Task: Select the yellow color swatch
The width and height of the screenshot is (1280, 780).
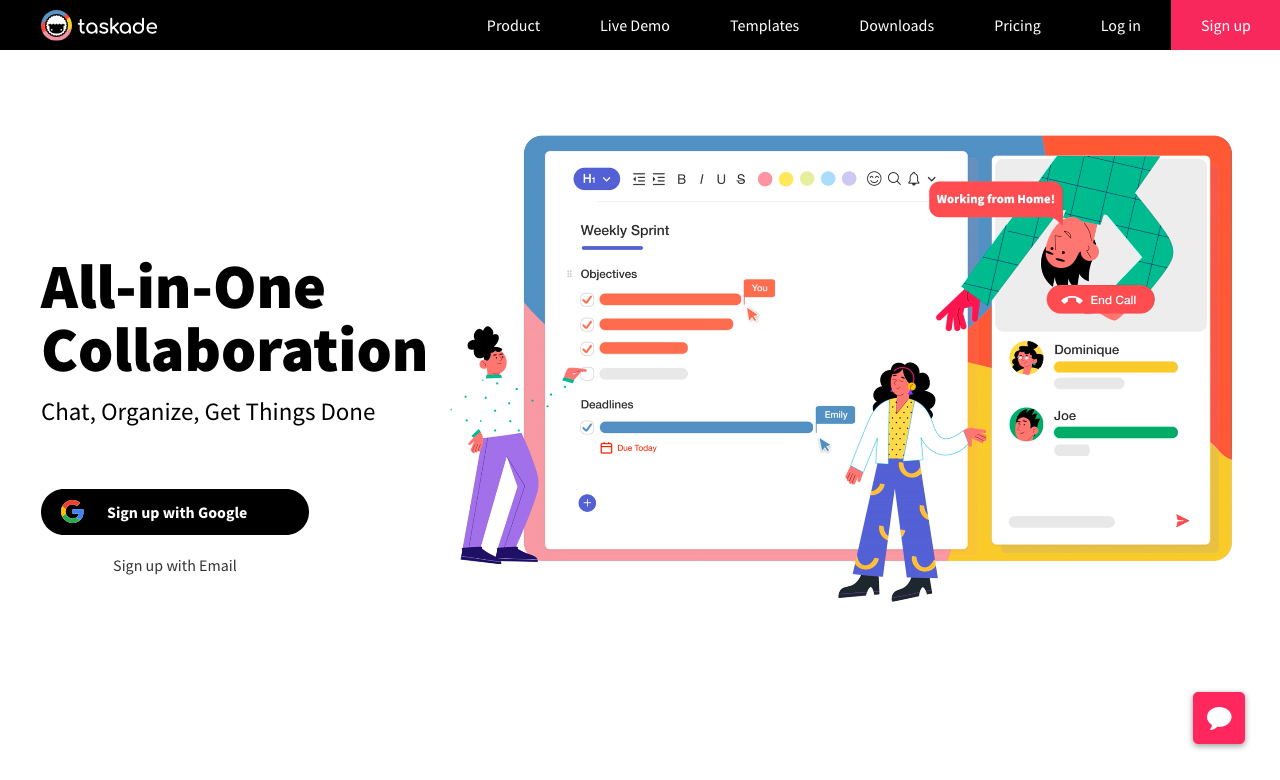Action: (786, 179)
